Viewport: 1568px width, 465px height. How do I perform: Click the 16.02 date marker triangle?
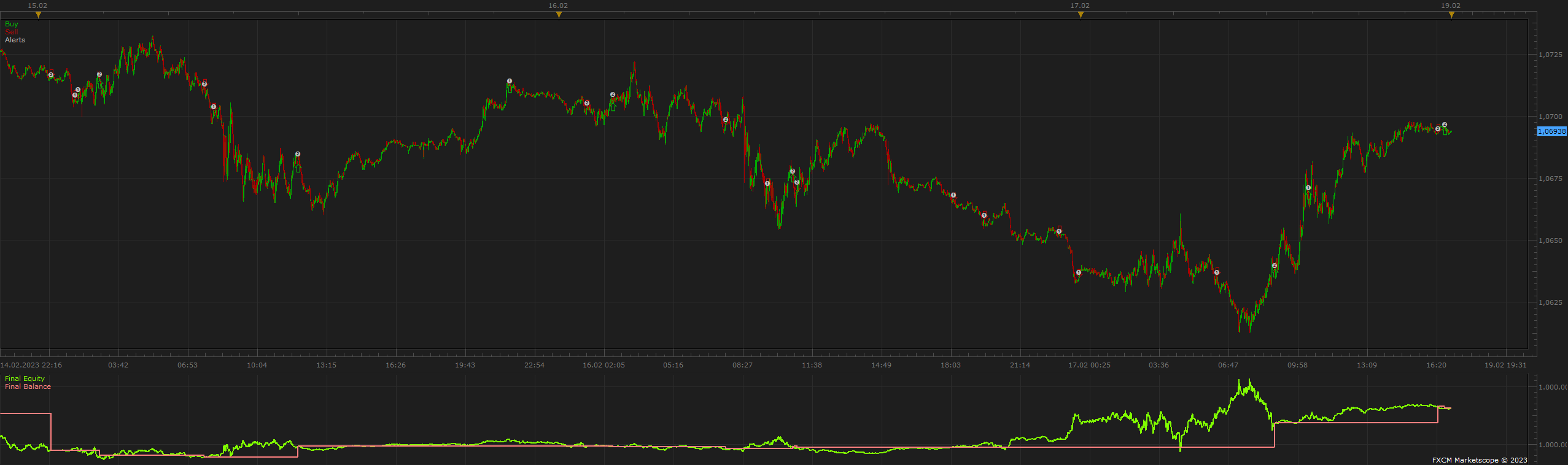tap(559, 15)
